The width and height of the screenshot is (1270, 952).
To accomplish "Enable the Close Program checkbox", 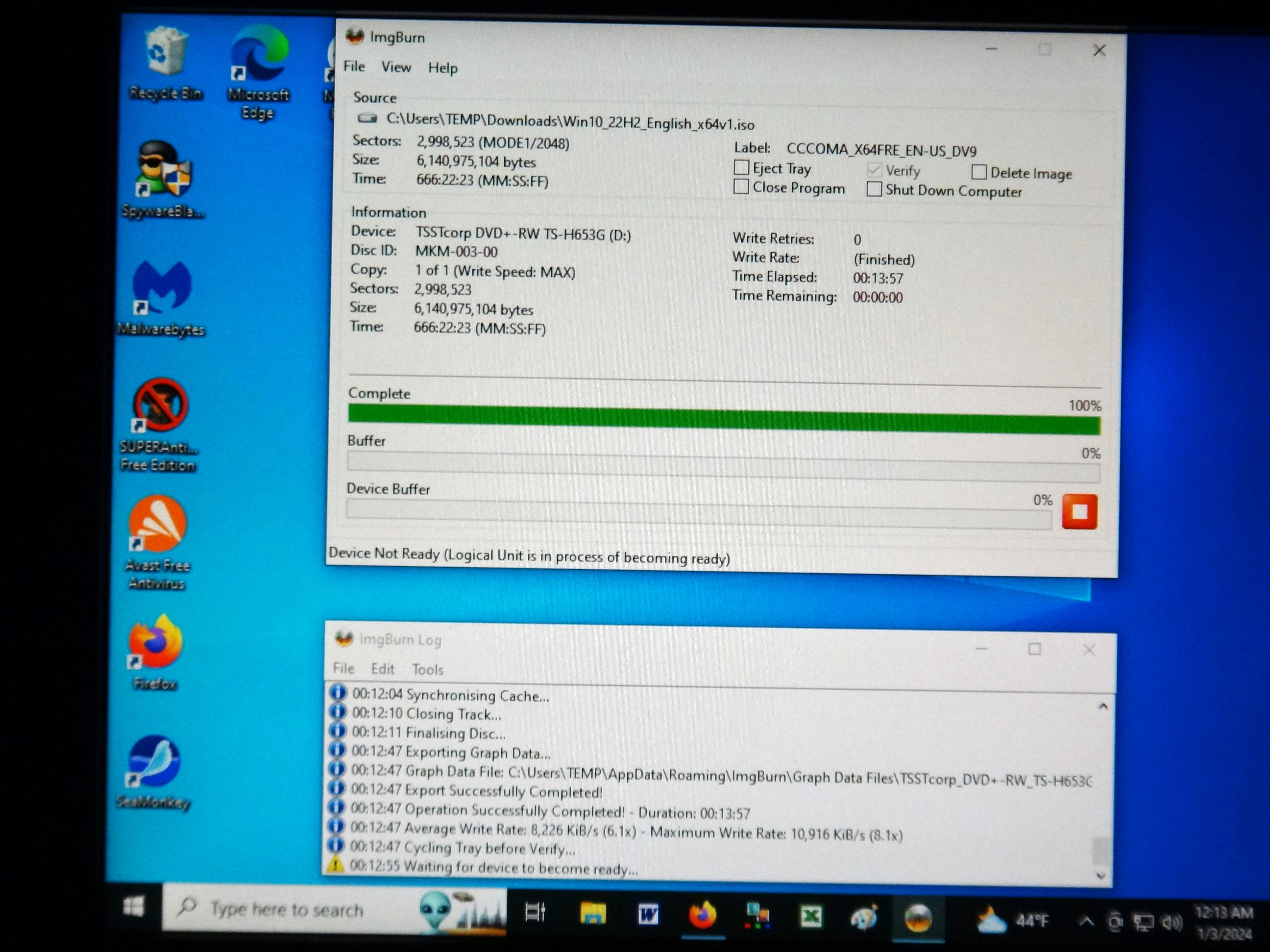I will [741, 187].
